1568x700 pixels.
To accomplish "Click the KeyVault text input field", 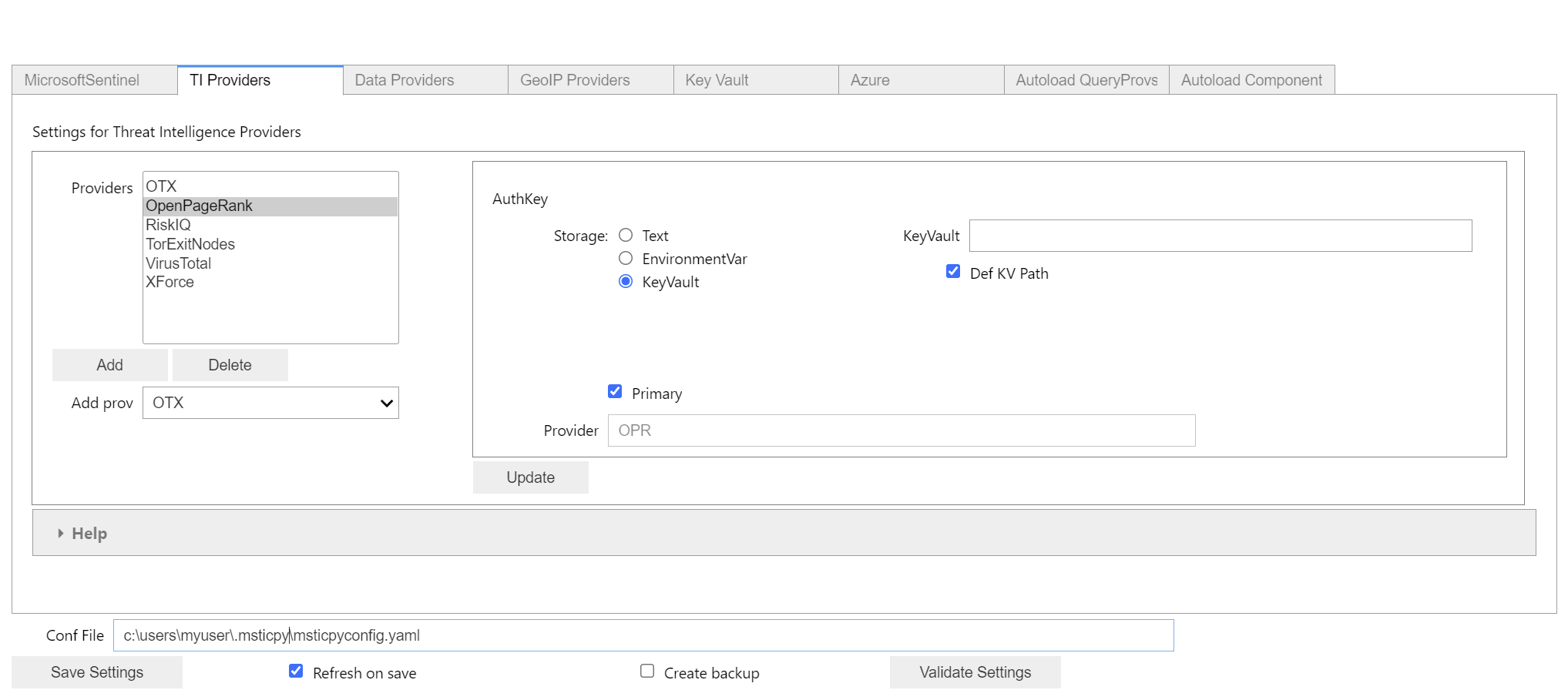I will point(1220,236).
